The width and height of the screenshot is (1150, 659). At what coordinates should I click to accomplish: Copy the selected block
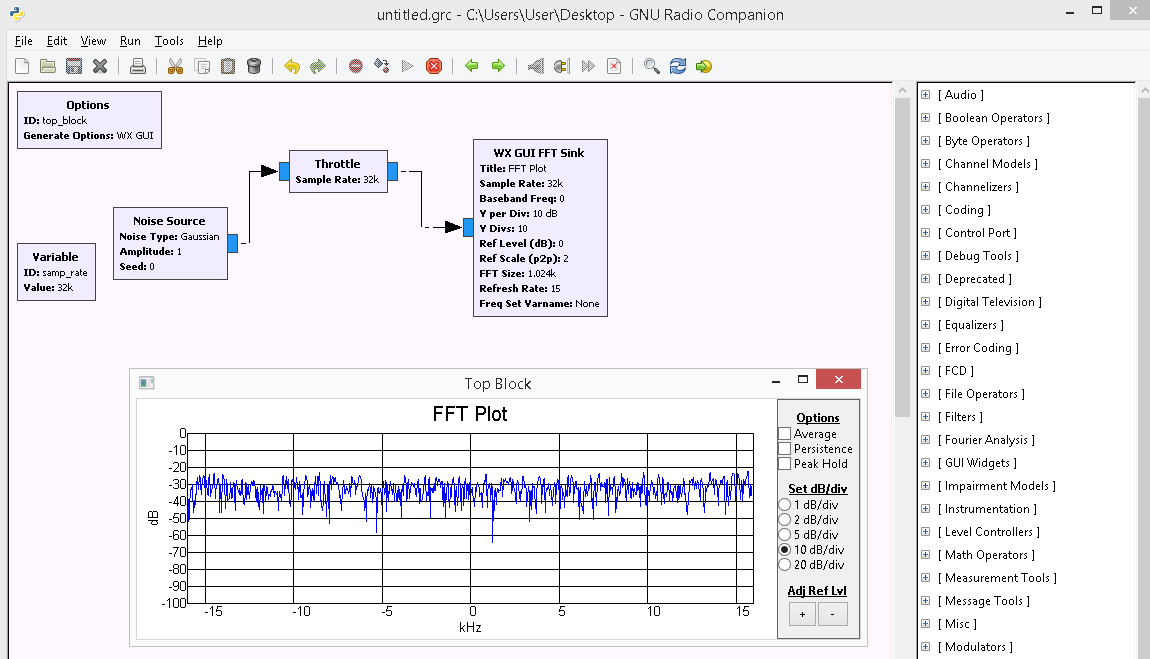[x=202, y=67]
